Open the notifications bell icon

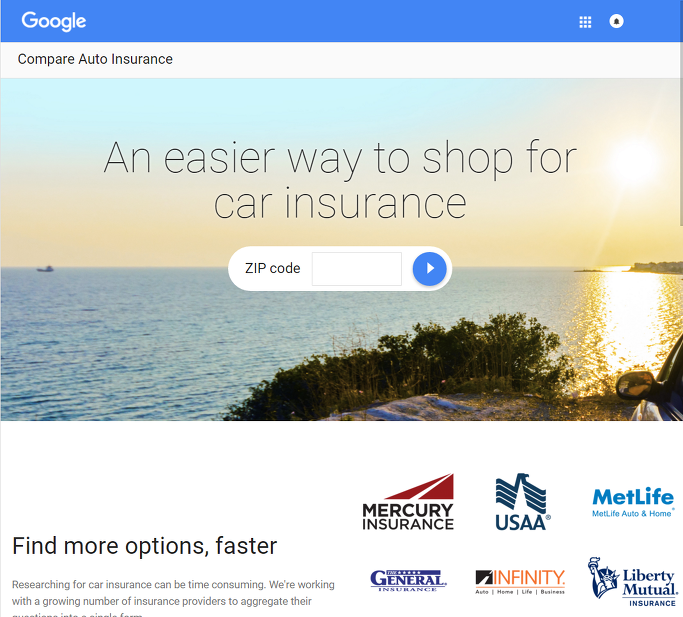616,21
